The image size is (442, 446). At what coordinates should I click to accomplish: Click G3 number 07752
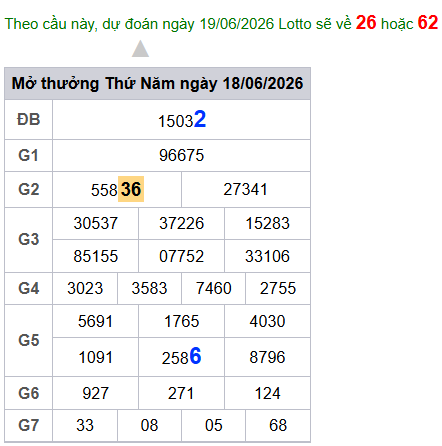(x=181, y=256)
